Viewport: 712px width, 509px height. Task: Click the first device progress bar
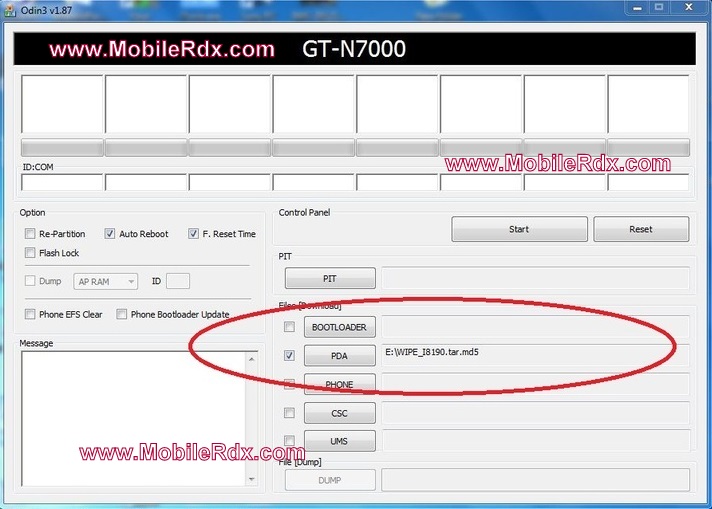point(62,148)
